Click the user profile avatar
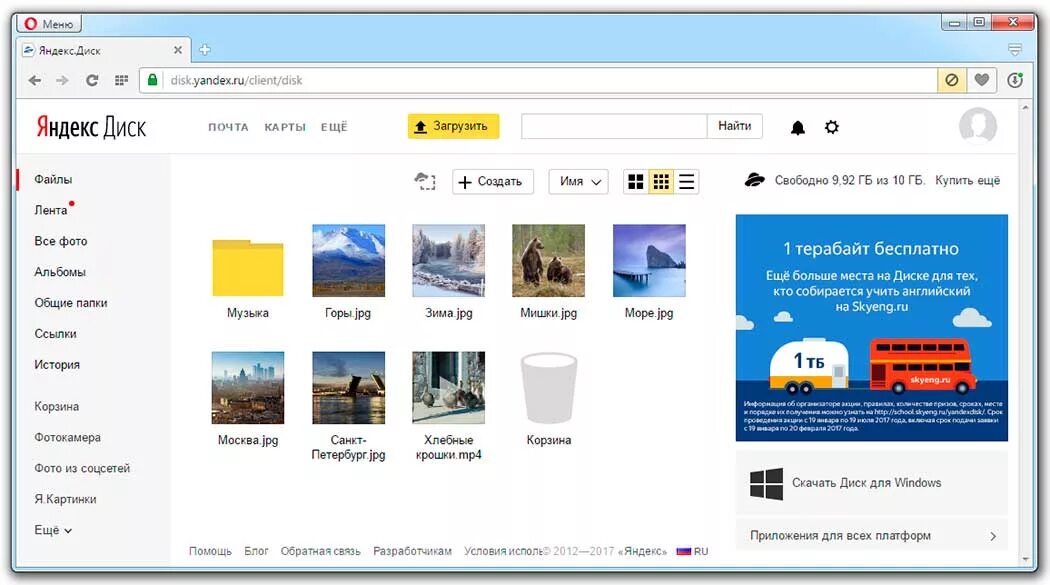This screenshot has height=585, width=1050. (977, 127)
